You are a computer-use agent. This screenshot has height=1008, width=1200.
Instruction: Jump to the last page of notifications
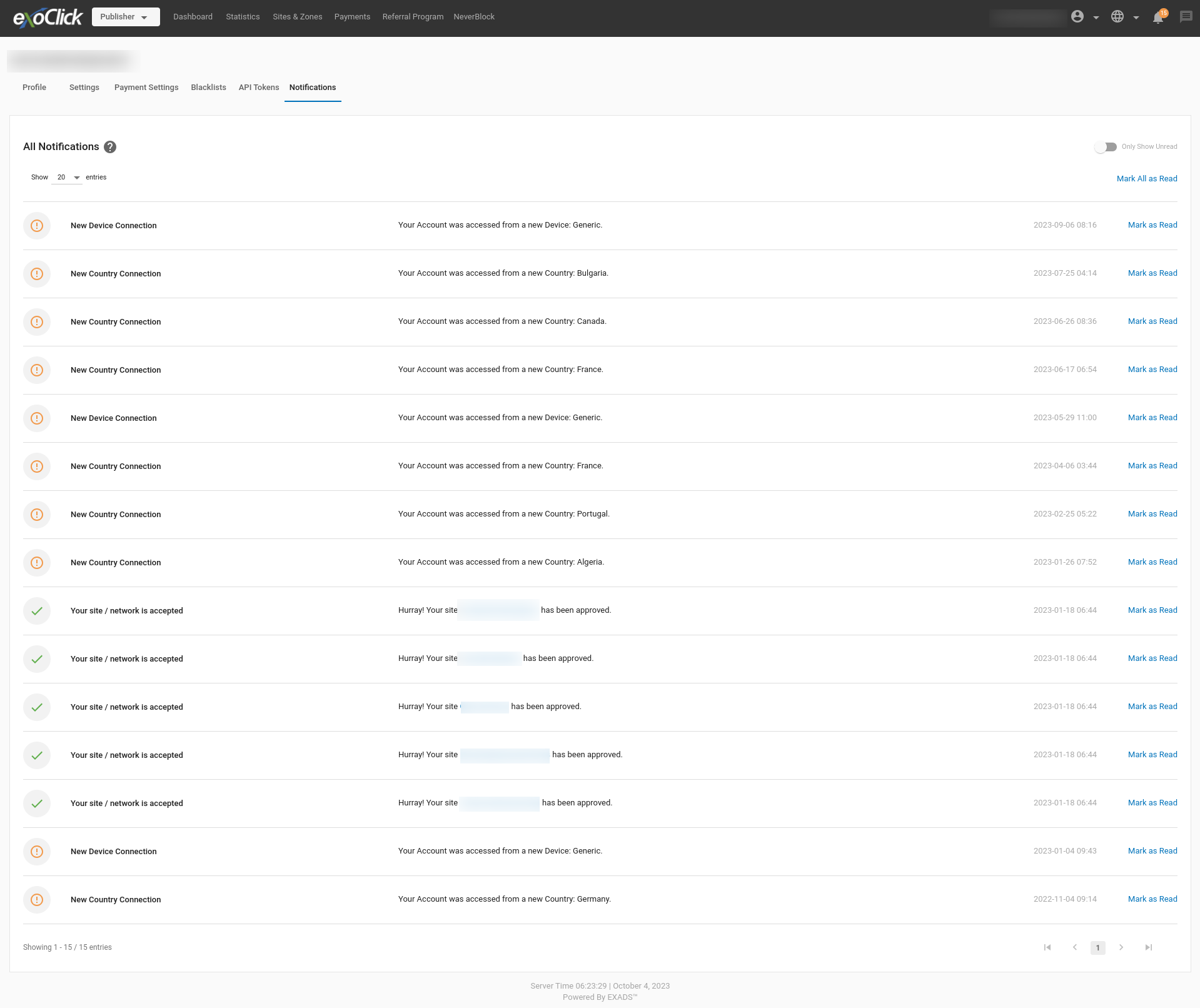click(1149, 947)
